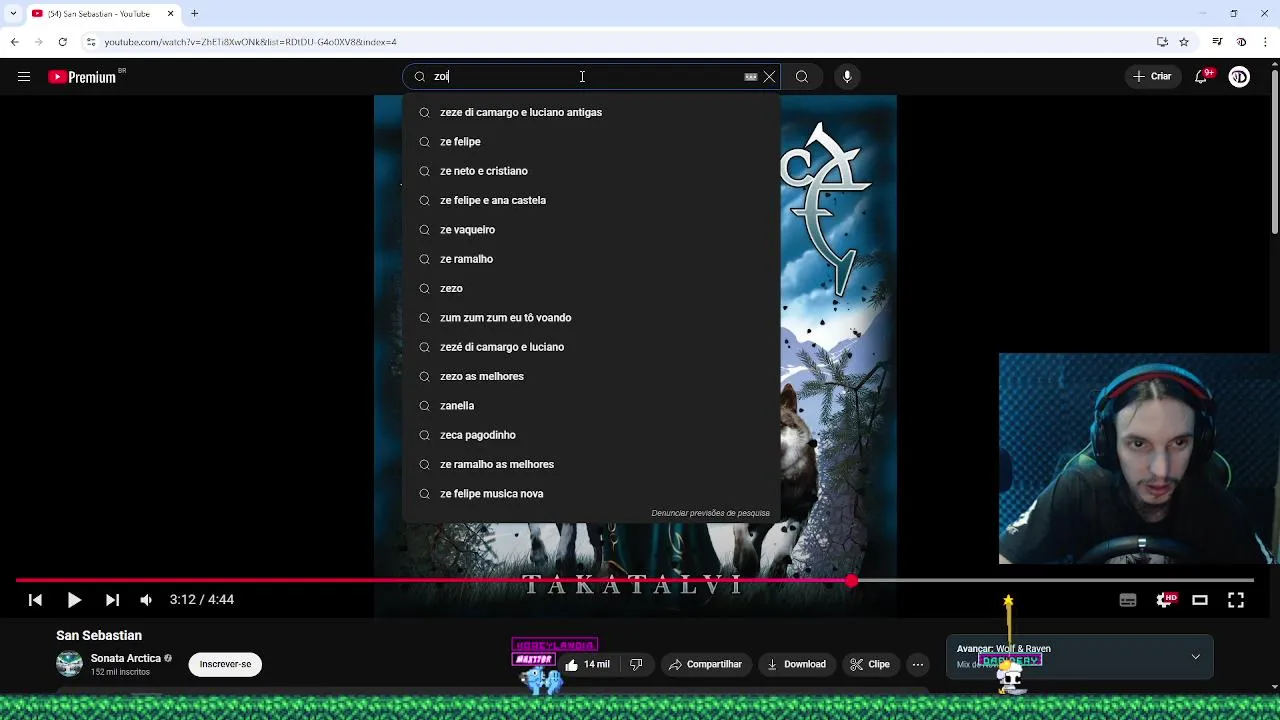Image resolution: width=1280 pixels, height=720 pixels.
Task: Open Chrome profile avatar
Action: point(1241,42)
